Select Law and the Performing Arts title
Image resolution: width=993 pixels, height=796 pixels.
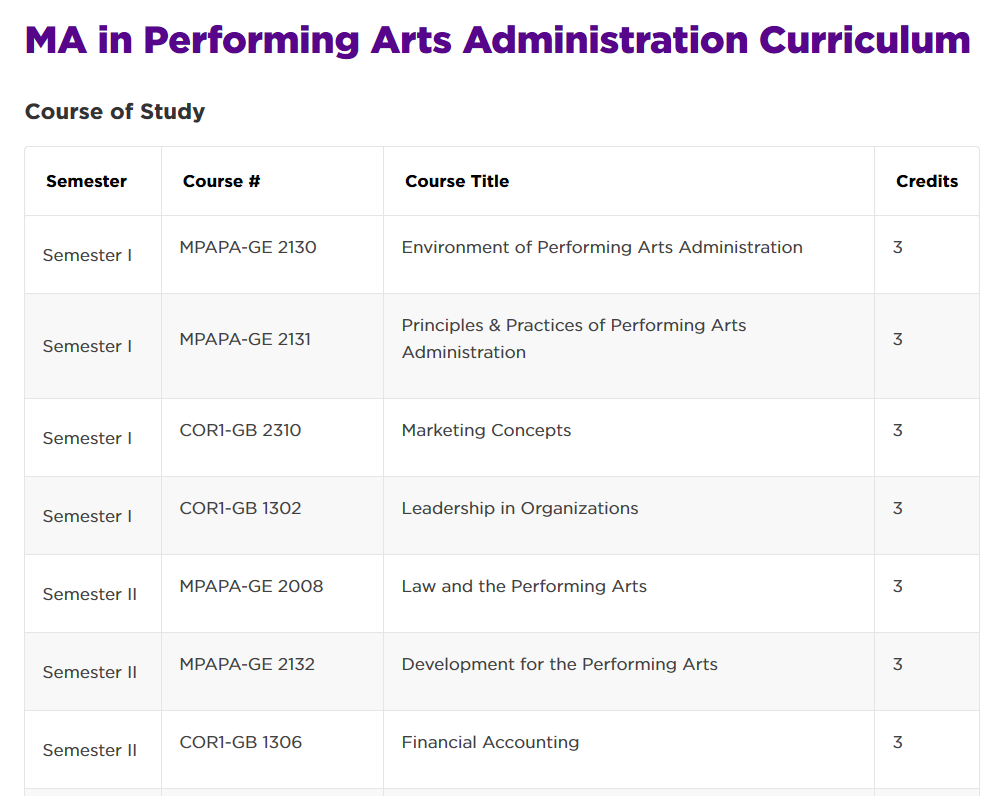[x=524, y=586]
